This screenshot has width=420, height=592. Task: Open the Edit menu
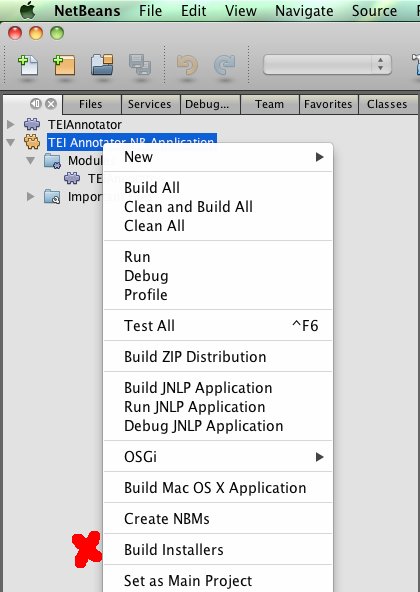pyautogui.click(x=193, y=11)
